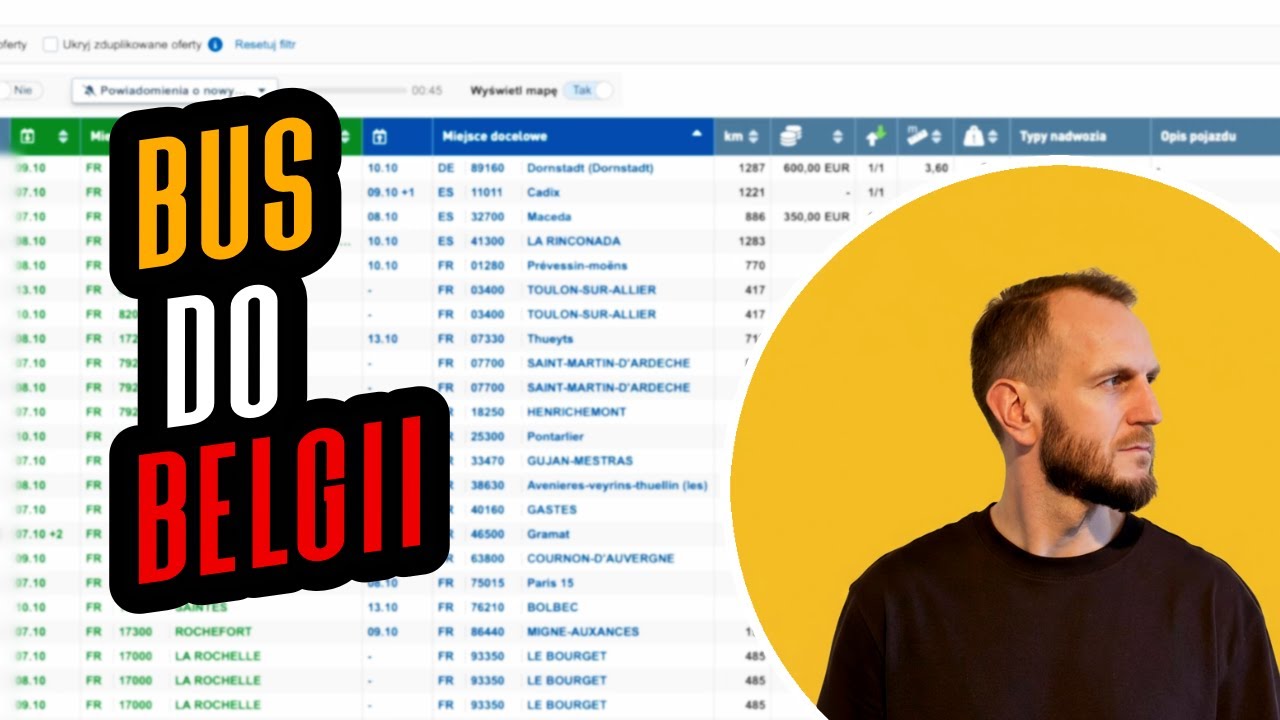
Task: Click Resetuj filtr link
Action: [265, 45]
